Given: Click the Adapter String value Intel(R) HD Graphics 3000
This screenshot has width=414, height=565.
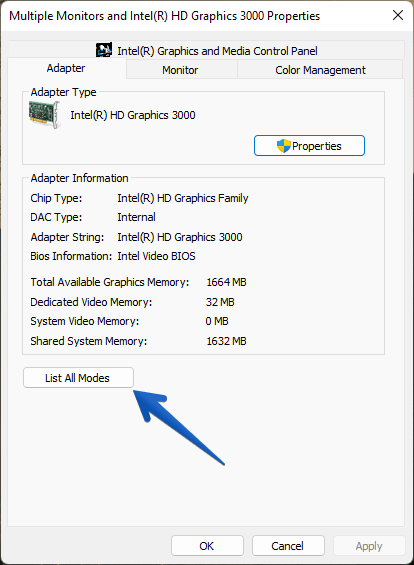Looking at the screenshot, I should 180,237.
